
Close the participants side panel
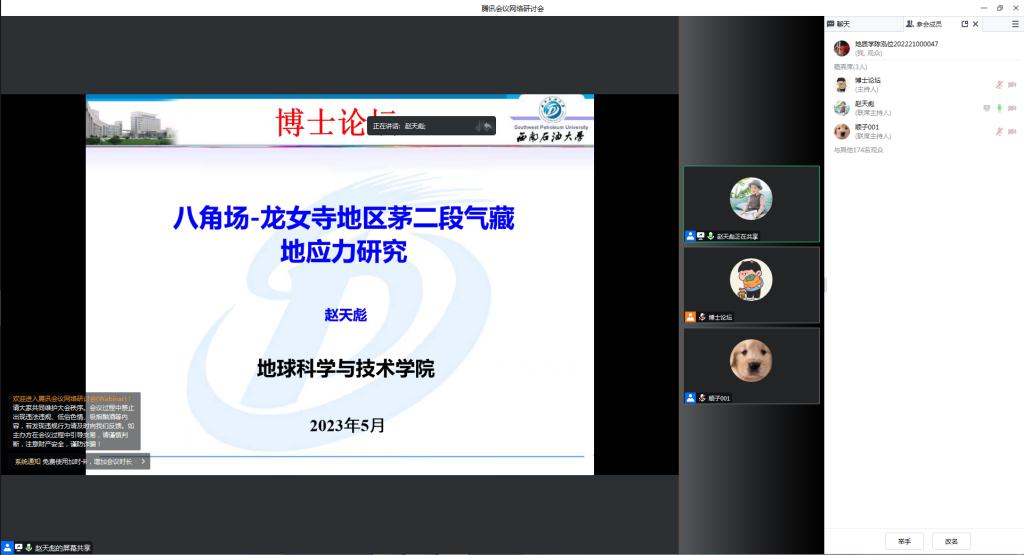(976, 24)
